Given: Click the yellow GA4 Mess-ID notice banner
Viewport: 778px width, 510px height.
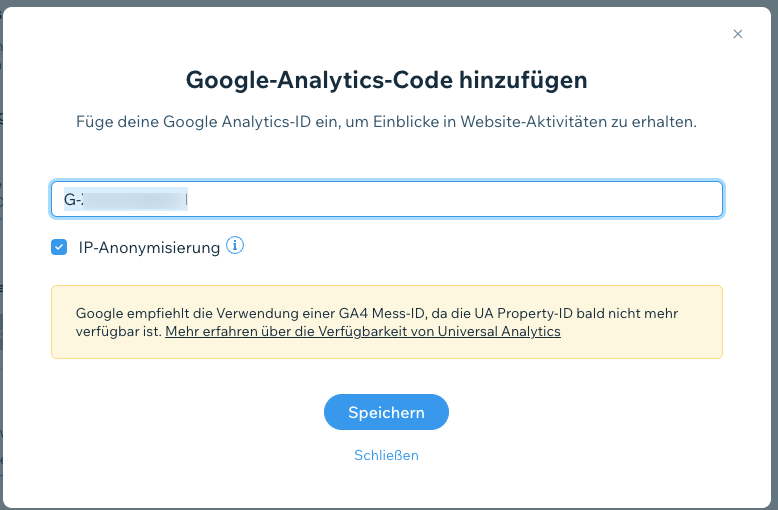Looking at the screenshot, I should pos(387,322).
